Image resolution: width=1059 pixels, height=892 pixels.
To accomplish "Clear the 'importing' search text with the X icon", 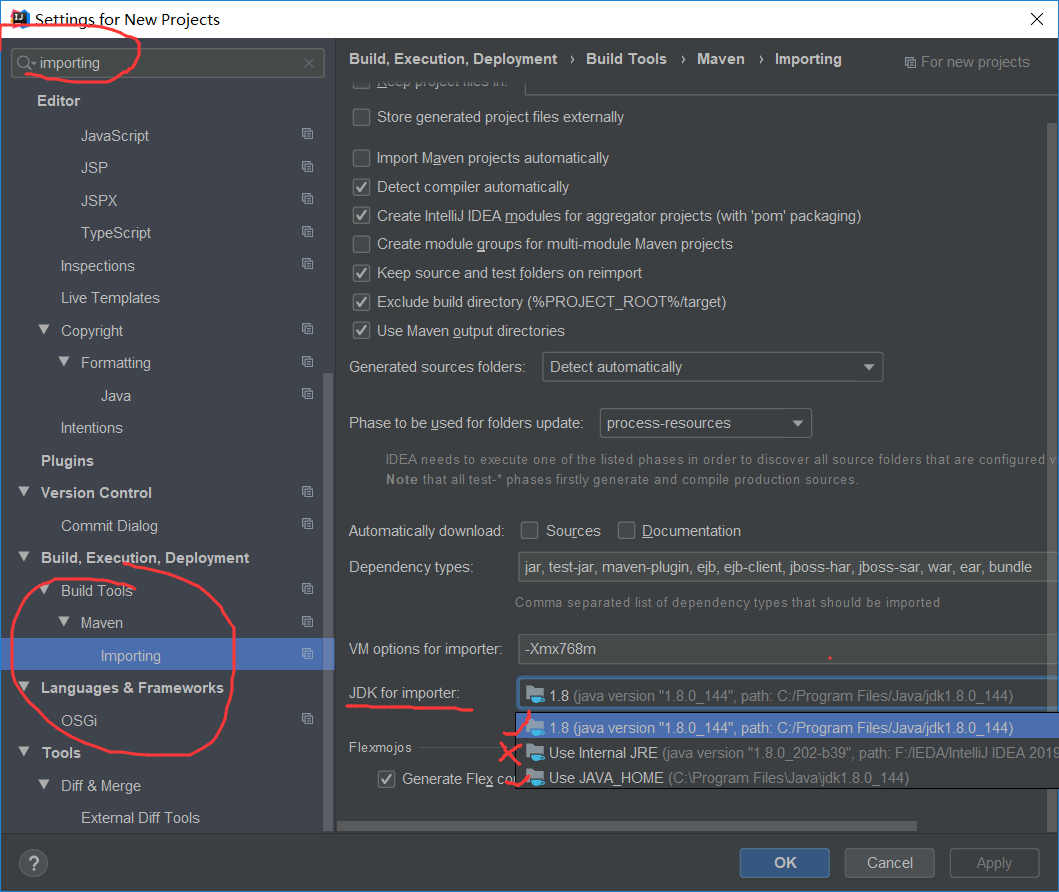I will [x=309, y=63].
